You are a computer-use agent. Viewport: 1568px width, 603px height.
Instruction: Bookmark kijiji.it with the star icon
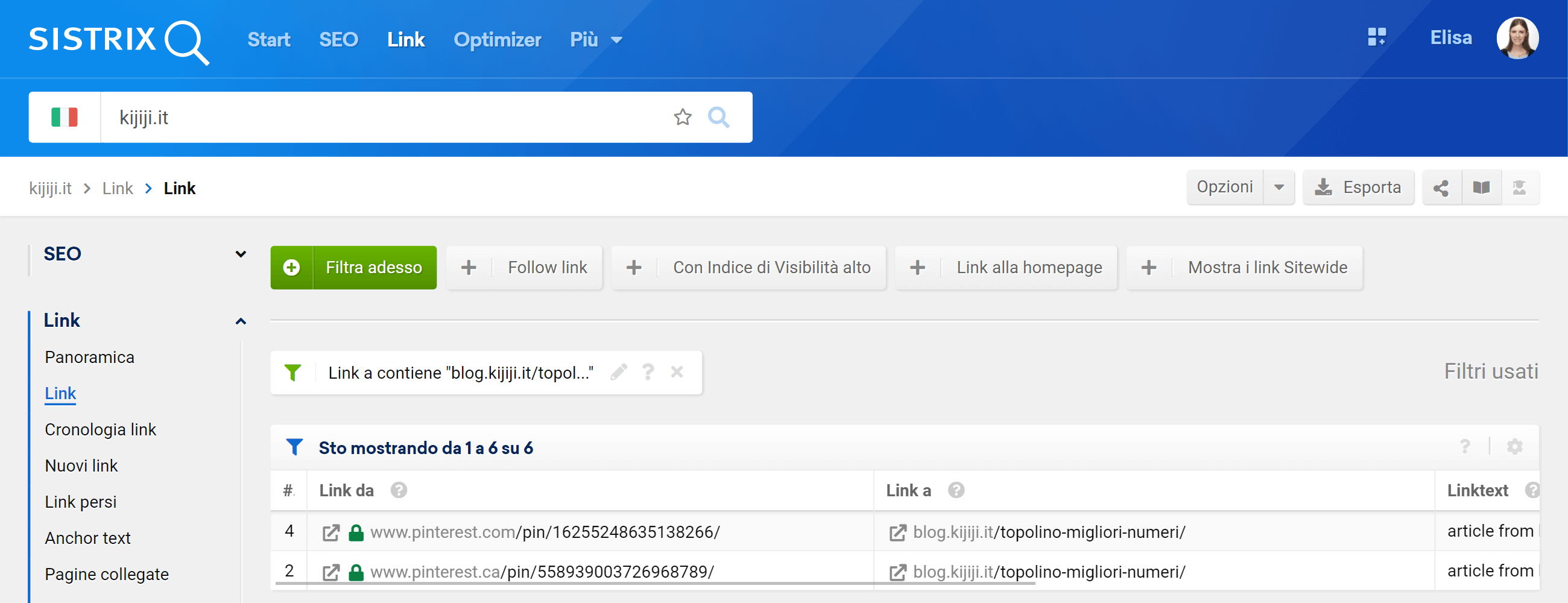click(x=682, y=117)
